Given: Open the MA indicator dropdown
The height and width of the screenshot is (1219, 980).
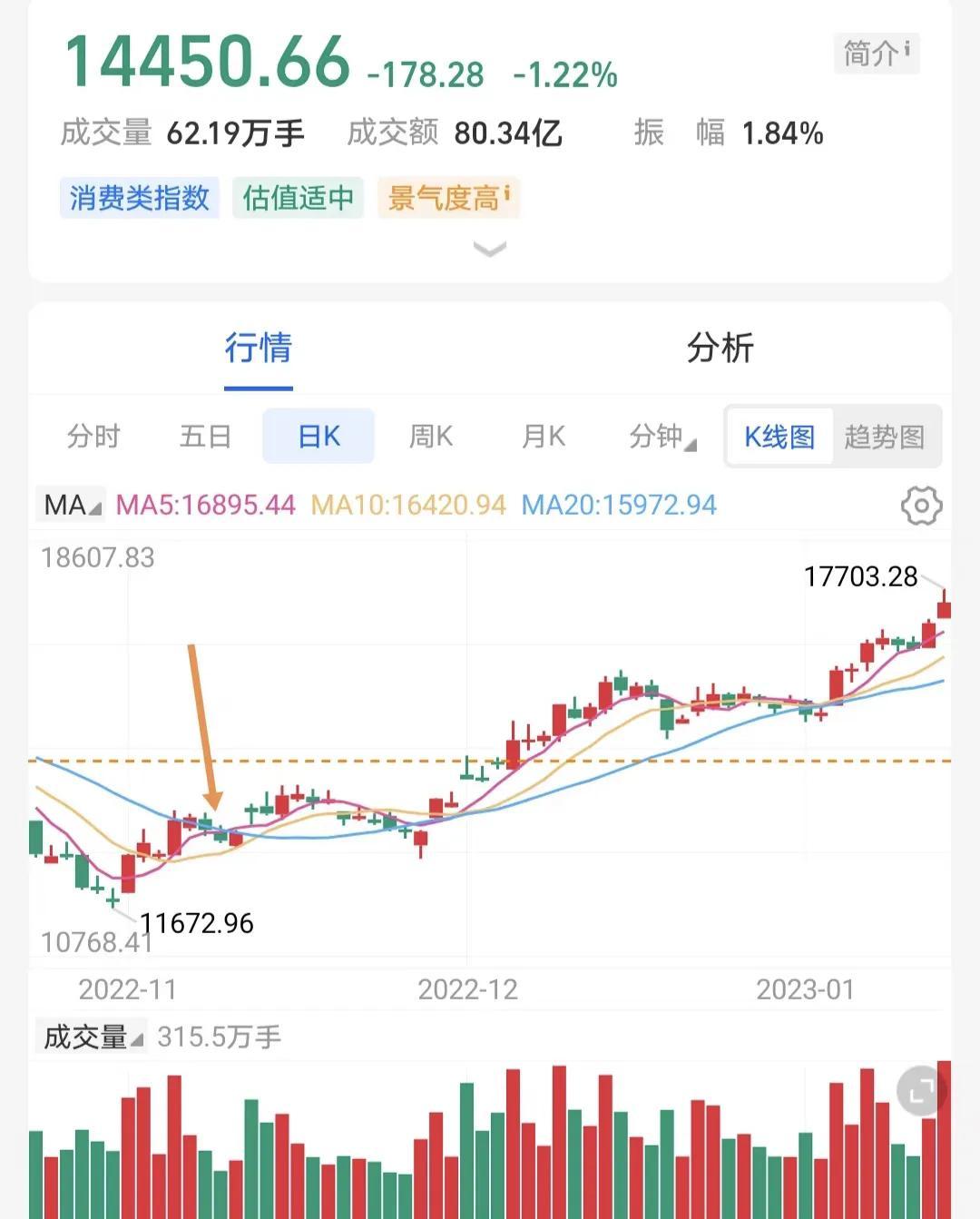Looking at the screenshot, I should 73,505.
